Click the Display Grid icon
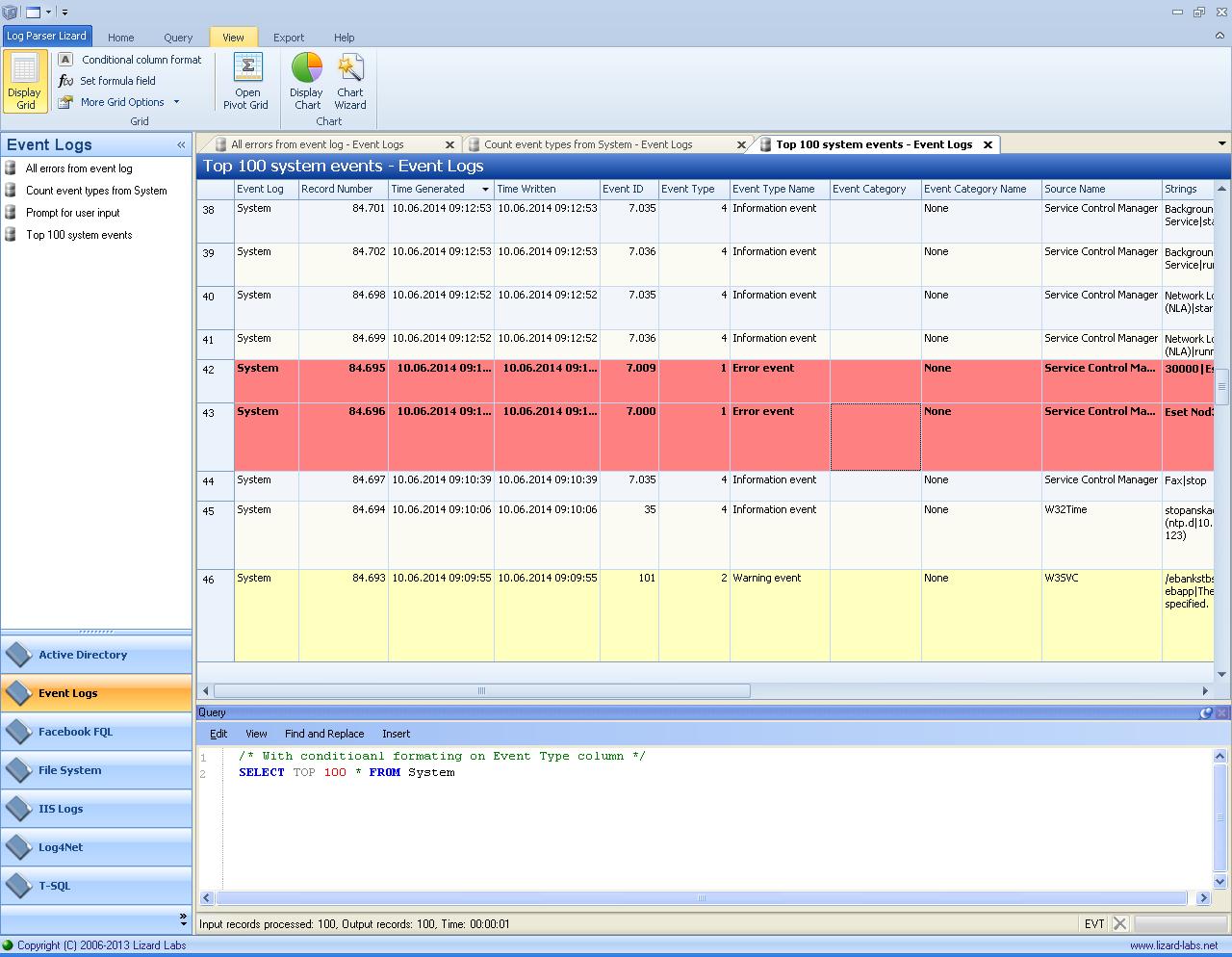Screen dimensions: 1232x957 tap(24, 71)
